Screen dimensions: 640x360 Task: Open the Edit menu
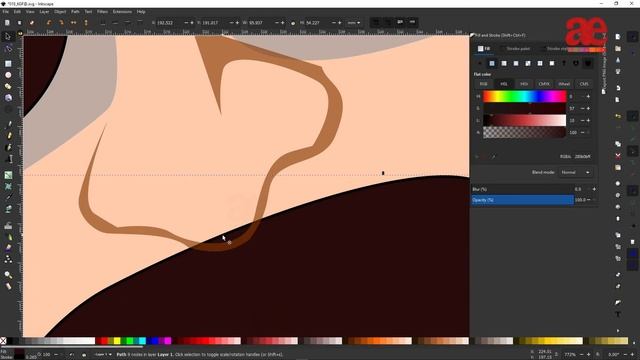click(x=17, y=12)
